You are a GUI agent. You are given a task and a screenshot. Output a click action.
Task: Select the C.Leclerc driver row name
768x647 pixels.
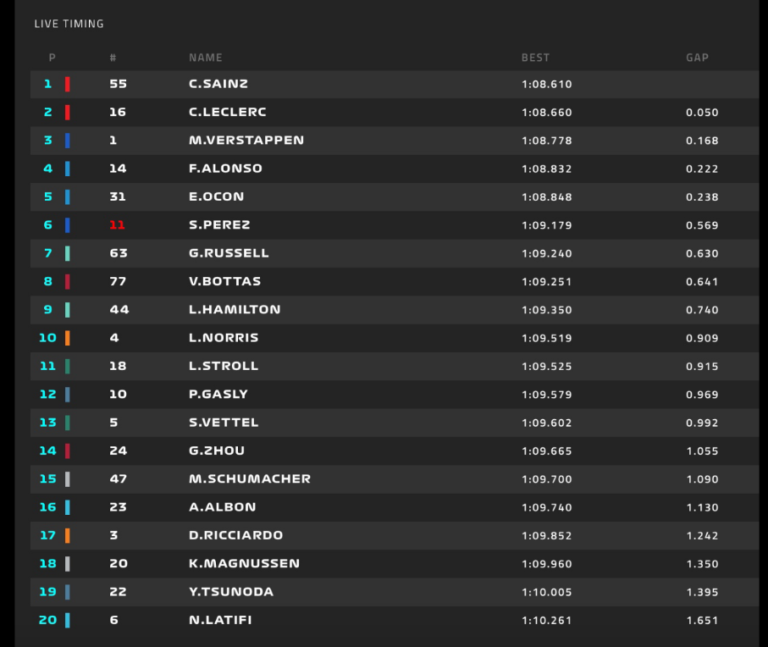pyautogui.click(x=227, y=113)
